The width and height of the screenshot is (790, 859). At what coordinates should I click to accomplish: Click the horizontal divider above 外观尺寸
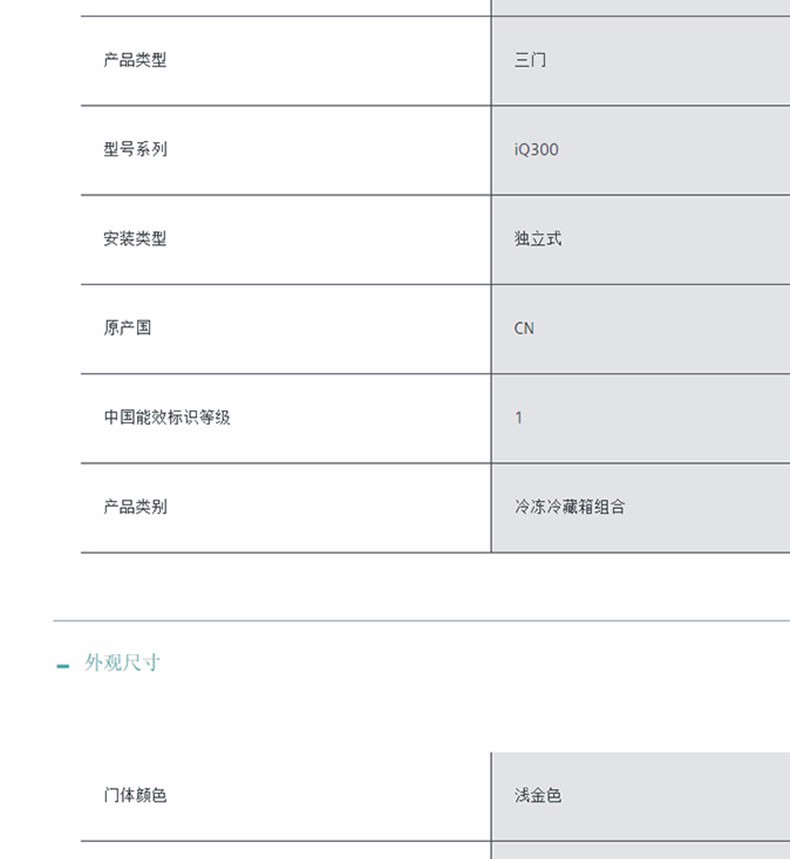click(421, 621)
